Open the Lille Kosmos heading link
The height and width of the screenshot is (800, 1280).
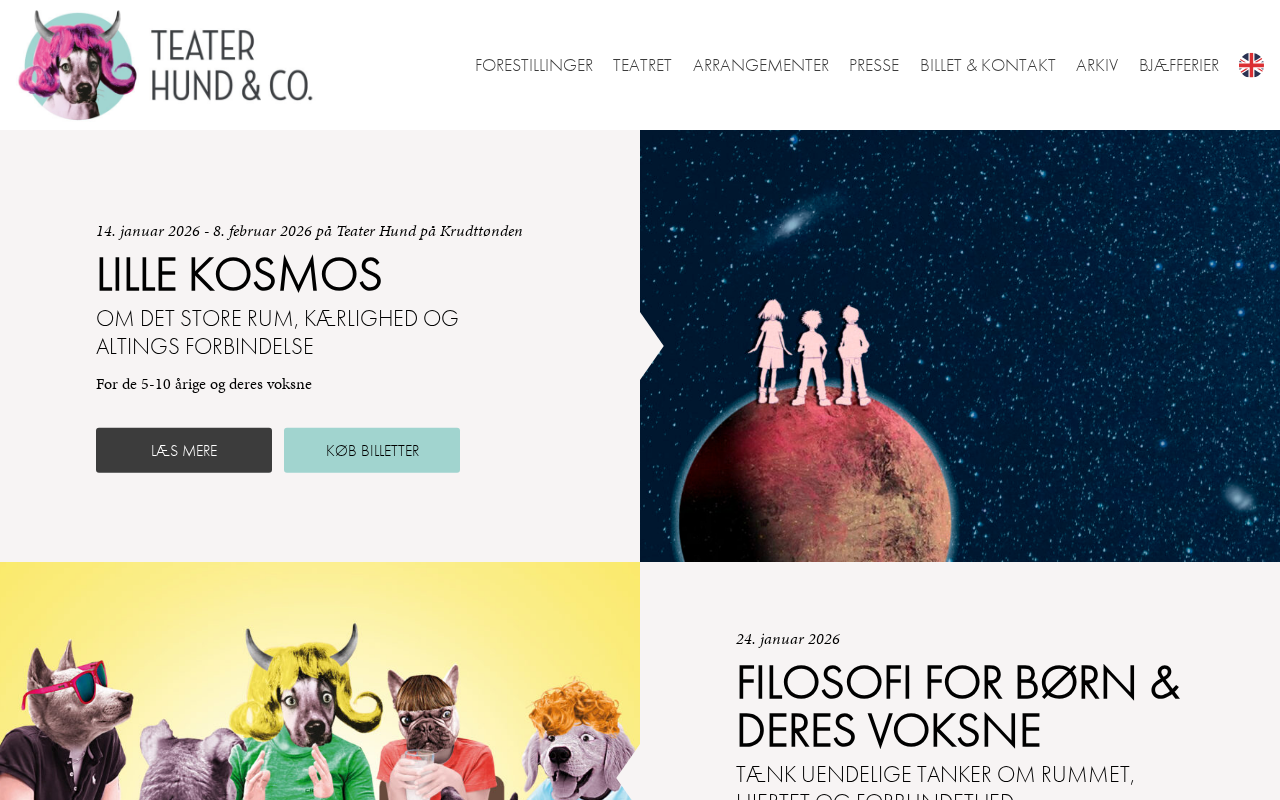pyautogui.click(x=239, y=275)
